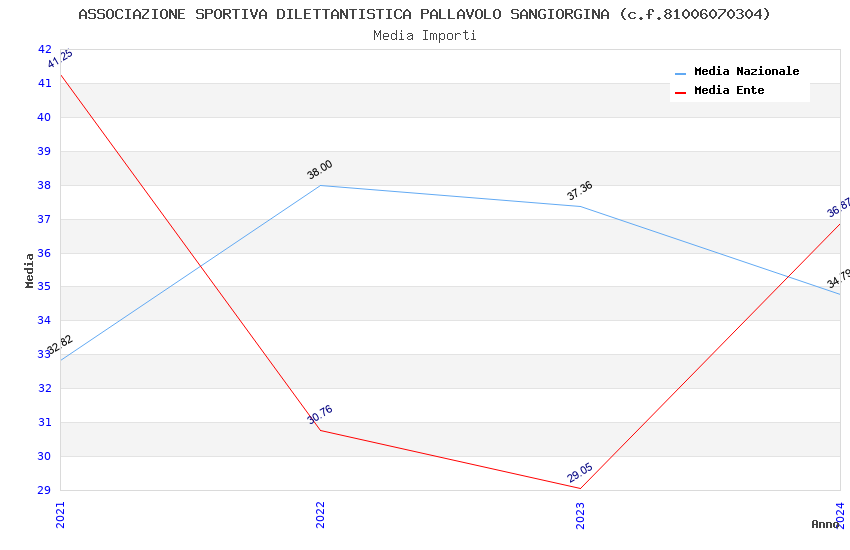Click the 38.00 data label
The width and height of the screenshot is (850, 550).
[320, 170]
